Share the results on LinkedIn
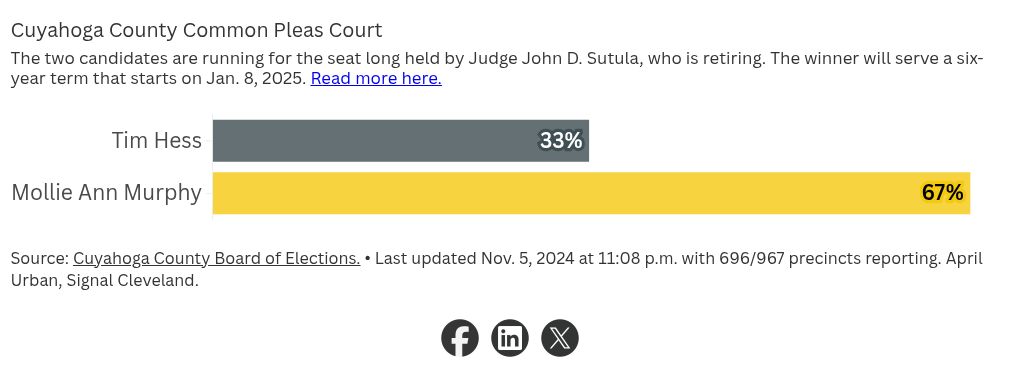 [x=509, y=338]
